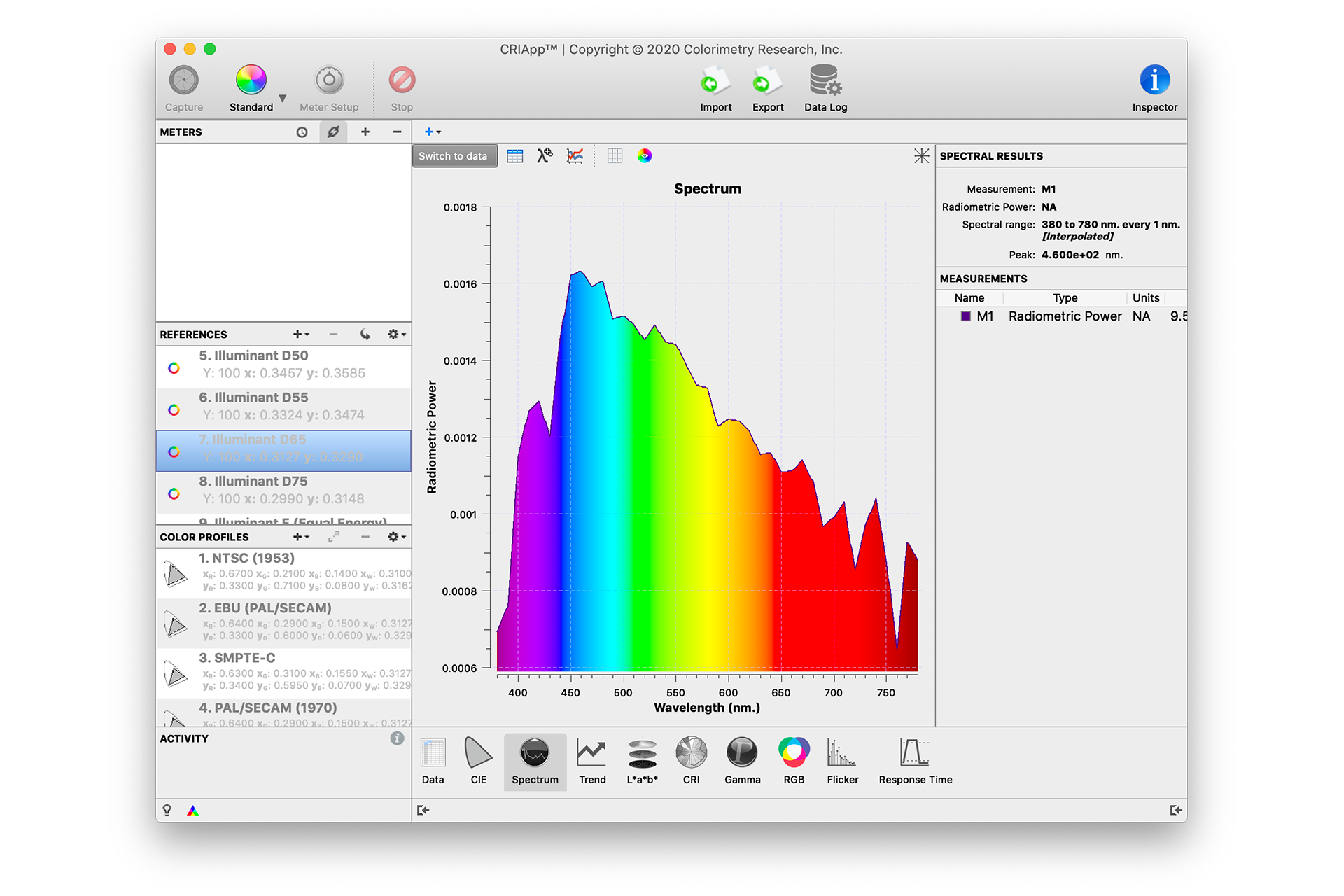The width and height of the screenshot is (1344, 896).
Task: Click the Capture toolbar icon
Action: click(184, 81)
